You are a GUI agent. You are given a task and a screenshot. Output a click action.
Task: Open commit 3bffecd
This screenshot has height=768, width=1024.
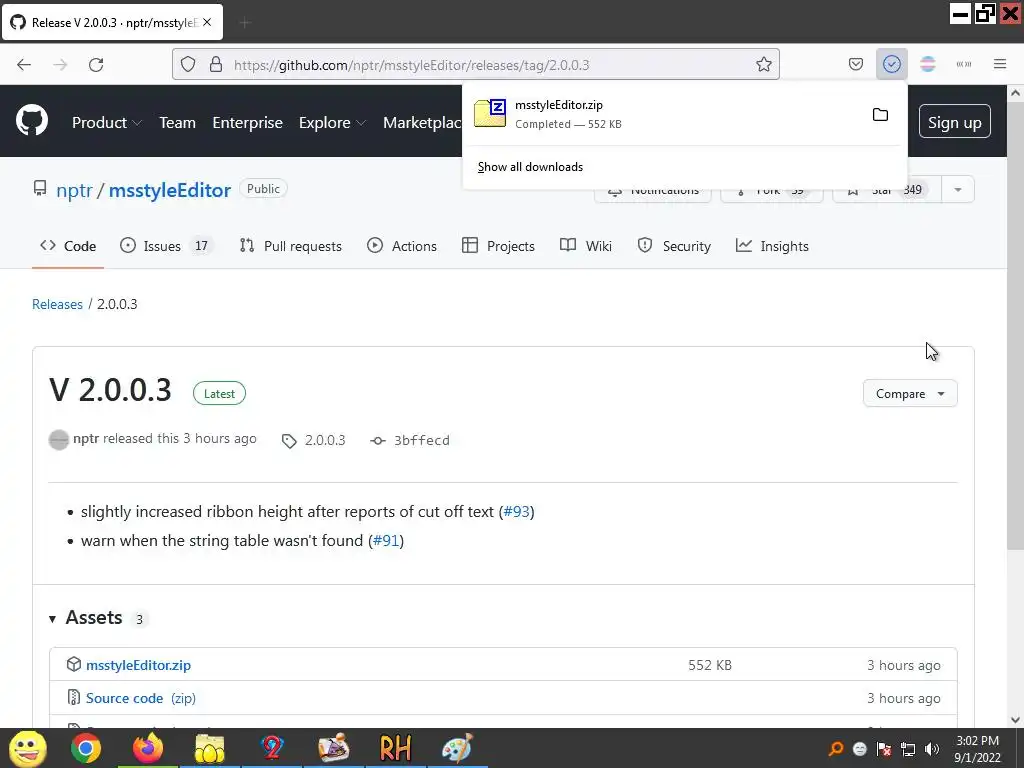click(x=410, y=440)
